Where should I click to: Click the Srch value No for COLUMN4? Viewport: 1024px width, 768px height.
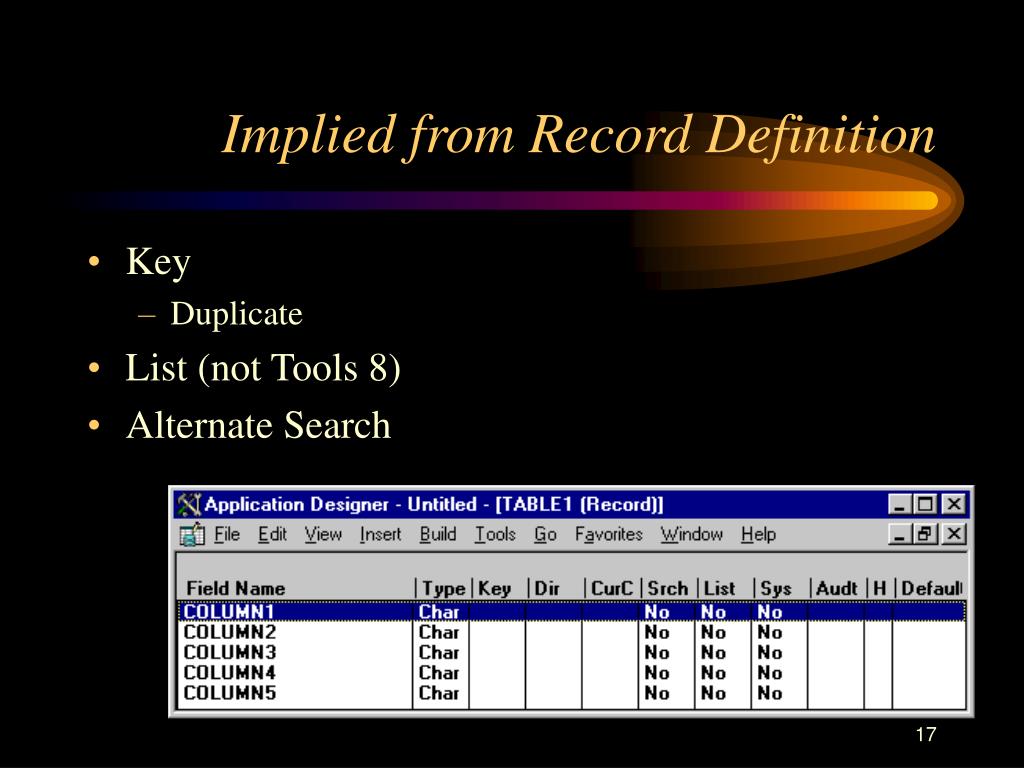click(x=656, y=673)
